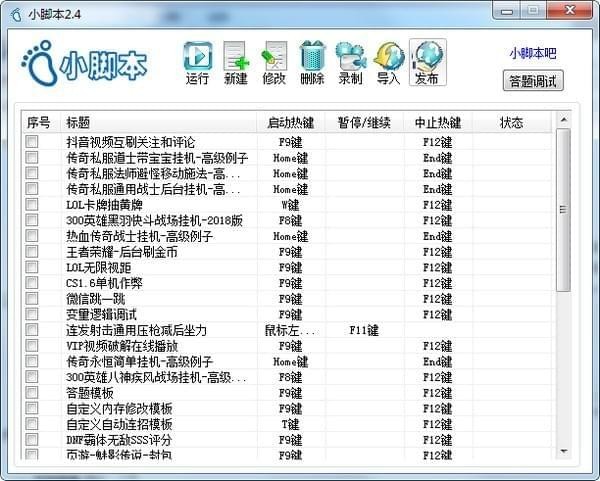Click the W键 start hotkey cell

tap(290, 205)
